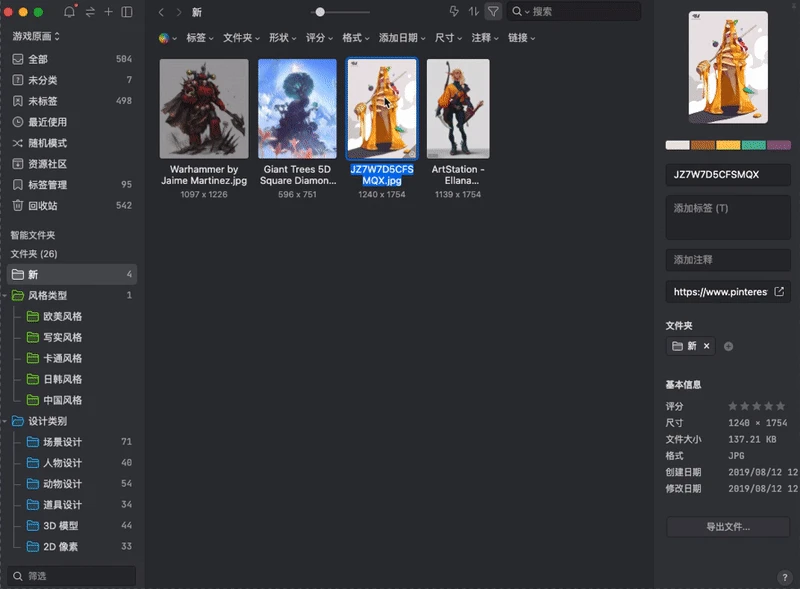Open the color filter dropdown

coord(167,38)
